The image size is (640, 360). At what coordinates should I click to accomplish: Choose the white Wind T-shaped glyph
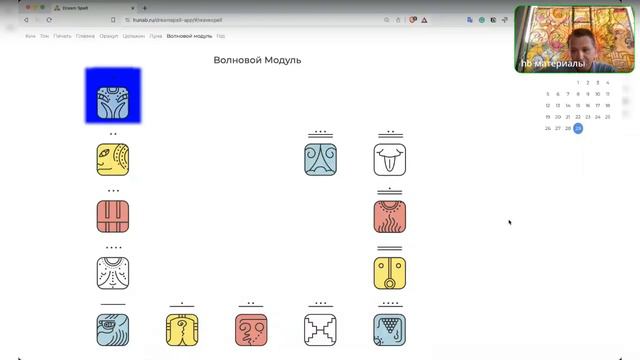click(x=390, y=160)
